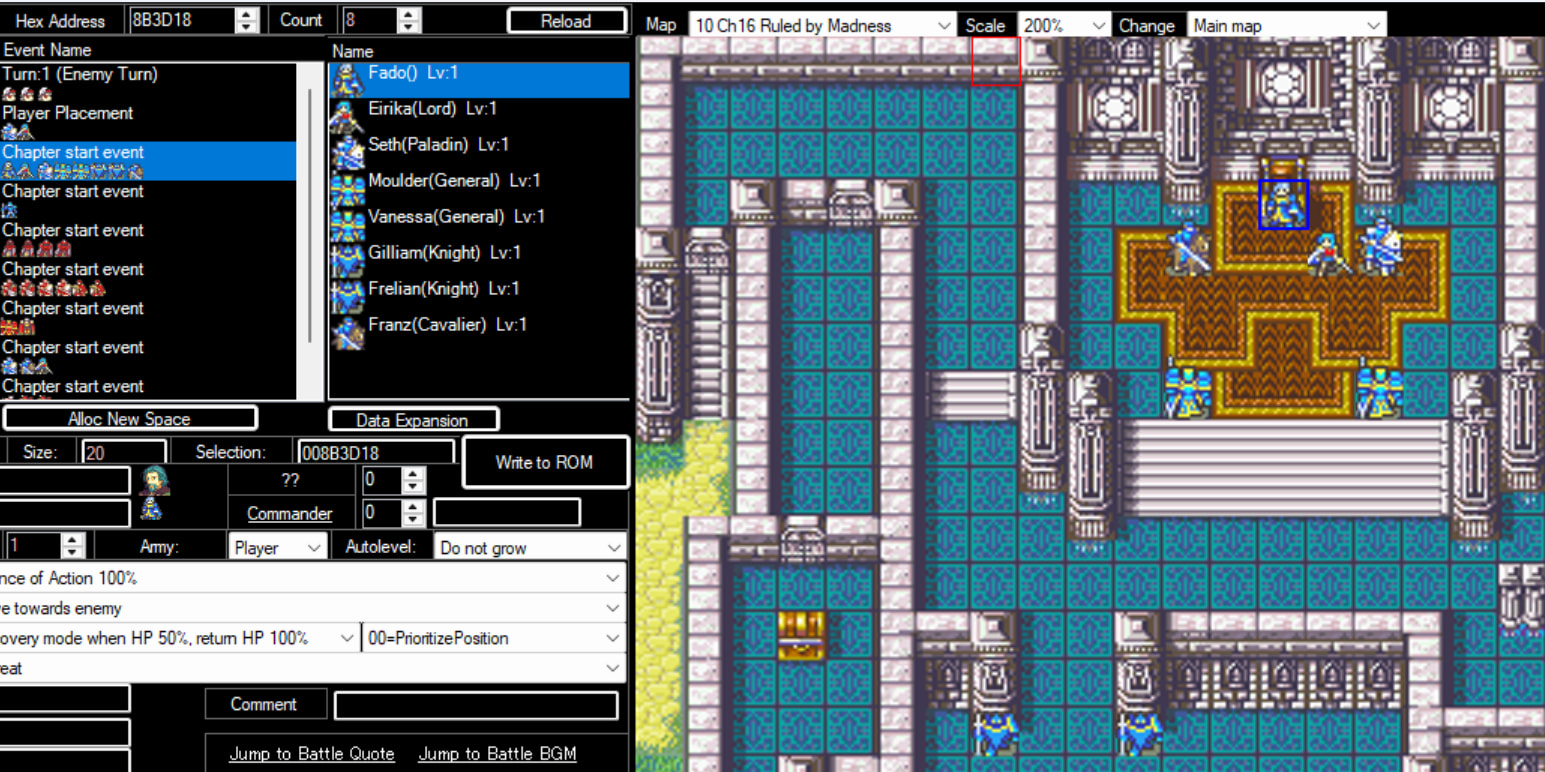Select the right armored Knight at map bottom
This screenshot has width=1545, height=772.
pos(1139,733)
